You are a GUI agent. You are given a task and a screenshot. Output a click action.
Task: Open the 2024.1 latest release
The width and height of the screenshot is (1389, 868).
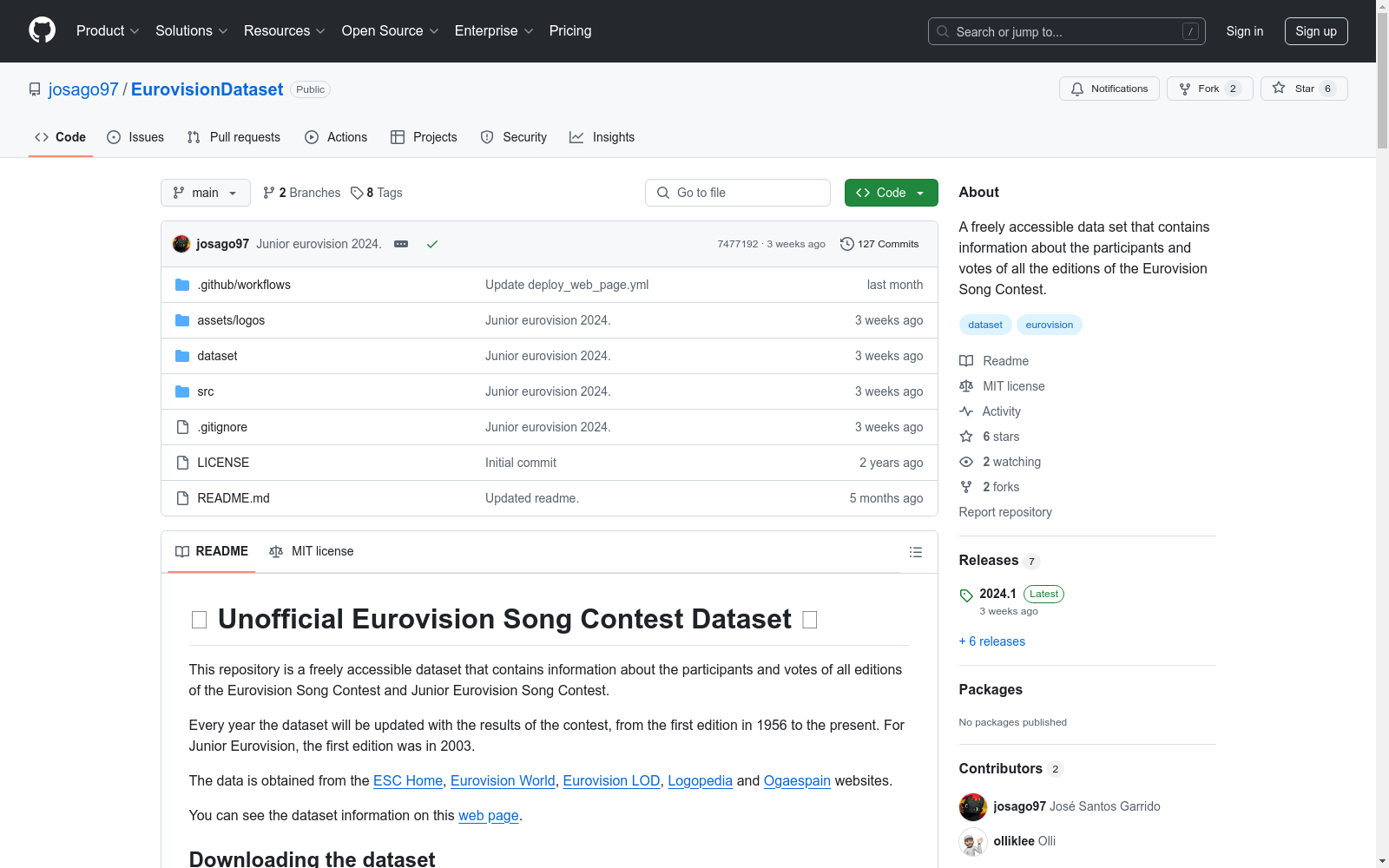997,594
